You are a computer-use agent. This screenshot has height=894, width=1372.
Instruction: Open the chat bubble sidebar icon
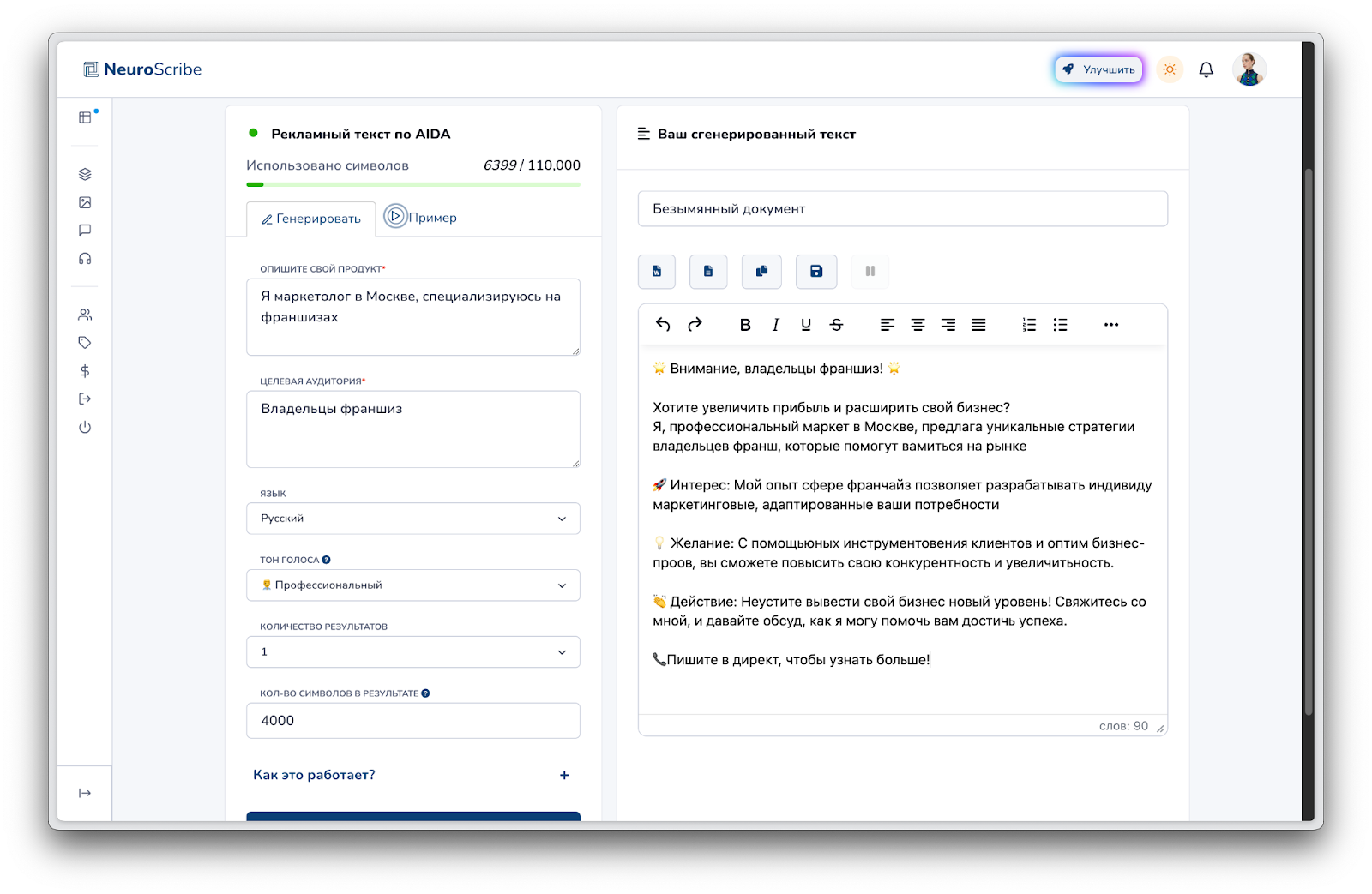pos(85,230)
